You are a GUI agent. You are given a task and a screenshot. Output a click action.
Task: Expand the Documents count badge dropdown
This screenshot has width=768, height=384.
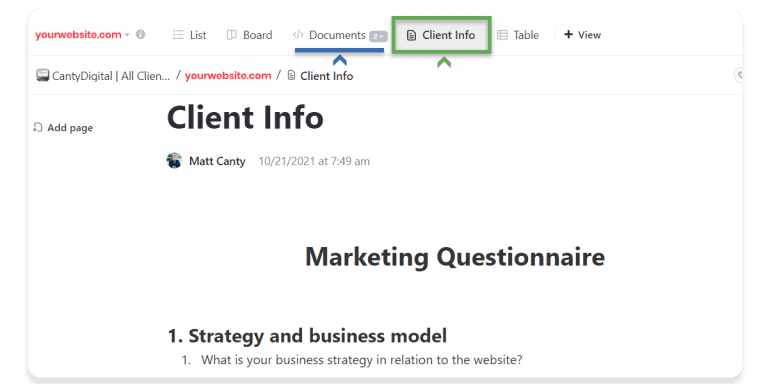pos(378,36)
